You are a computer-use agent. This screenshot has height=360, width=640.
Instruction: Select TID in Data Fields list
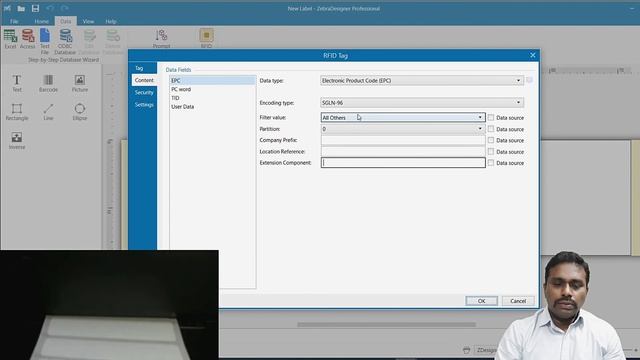point(213,98)
